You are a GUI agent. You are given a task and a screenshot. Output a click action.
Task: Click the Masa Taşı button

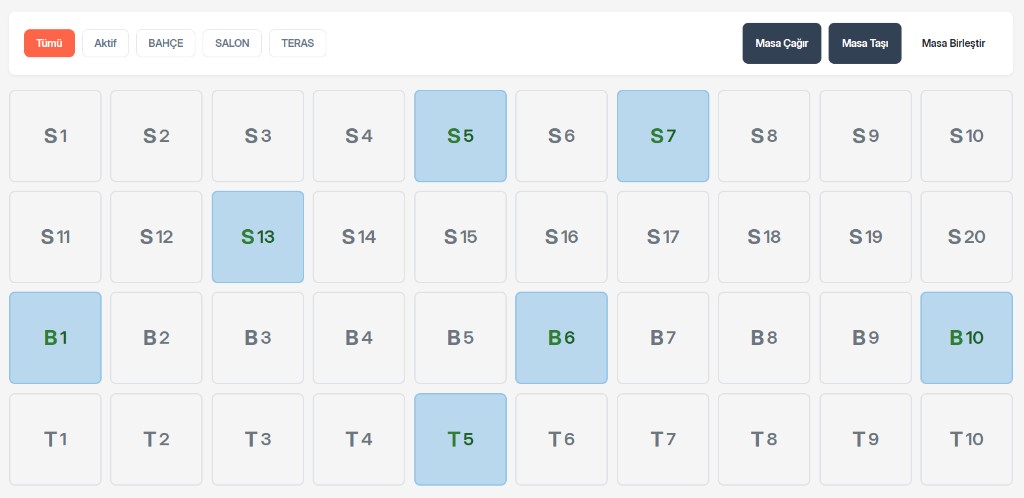pos(865,43)
